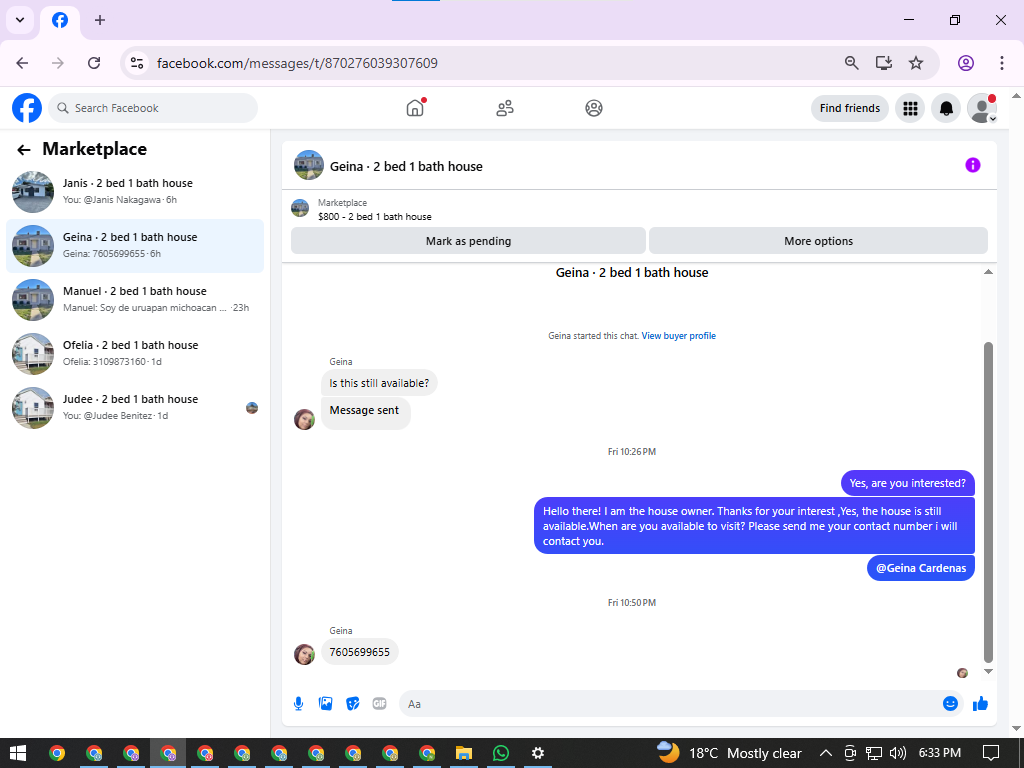Open Janis 2 bed 1 bath house chat
This screenshot has width=1024, height=768.
pos(135,191)
